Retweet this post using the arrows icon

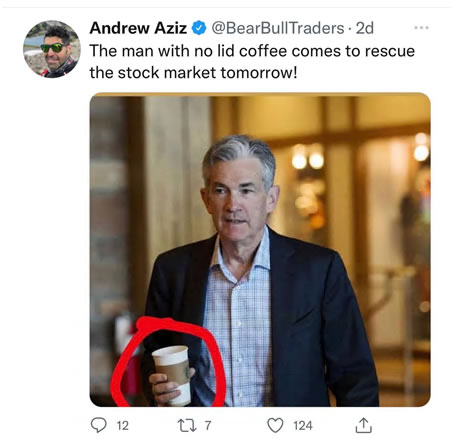[186, 426]
